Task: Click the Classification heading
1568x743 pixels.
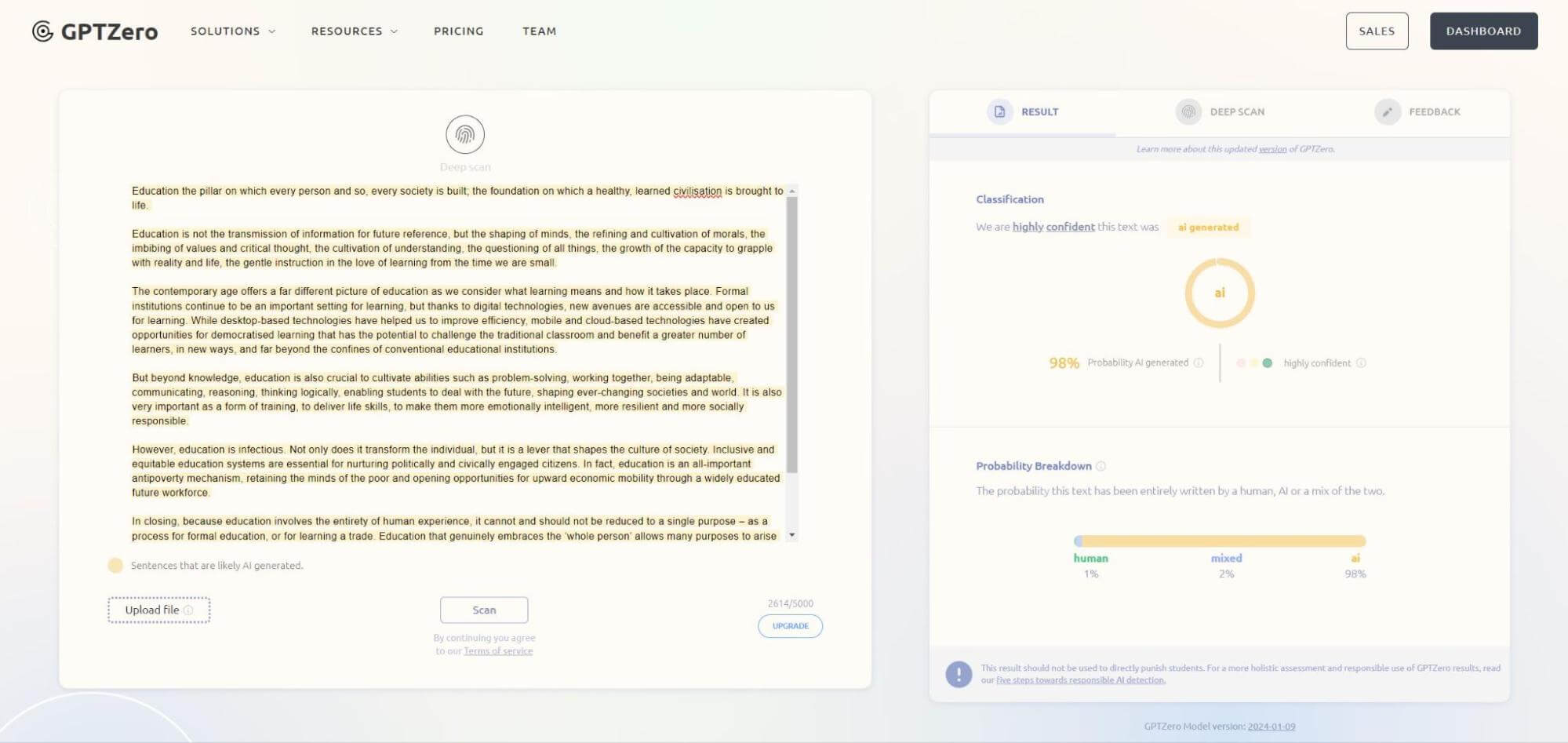Action: click(x=1010, y=199)
